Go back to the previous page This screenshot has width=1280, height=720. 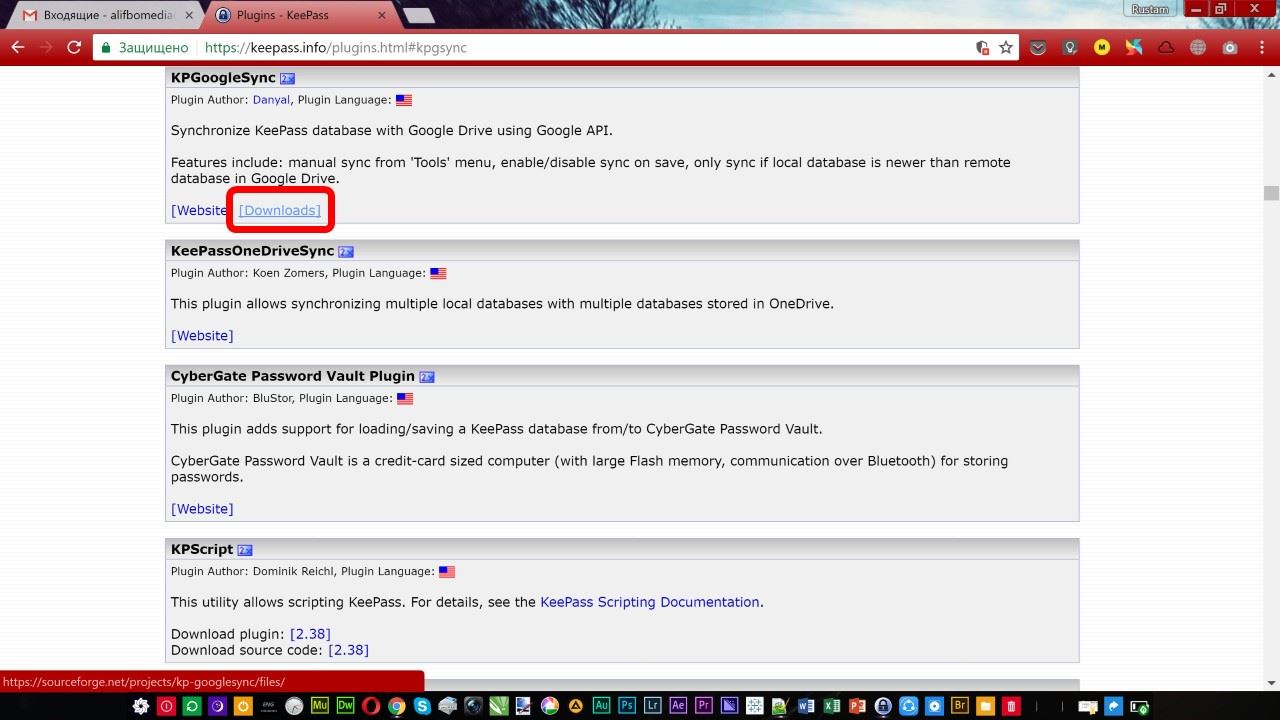click(18, 47)
